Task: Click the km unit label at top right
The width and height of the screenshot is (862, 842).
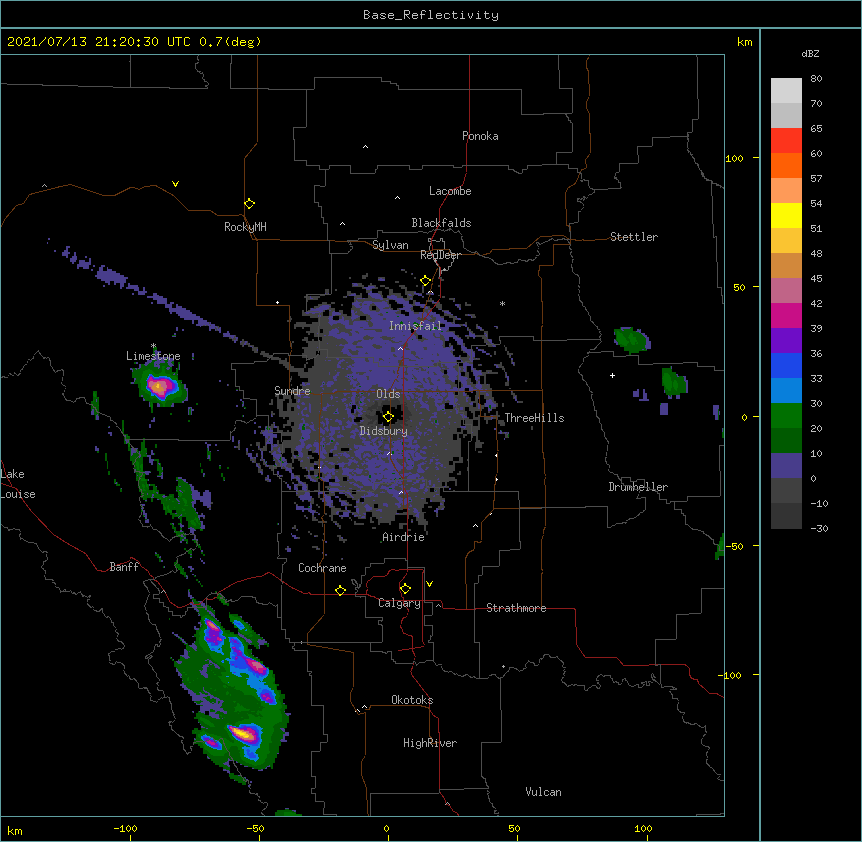Action: coord(745,42)
